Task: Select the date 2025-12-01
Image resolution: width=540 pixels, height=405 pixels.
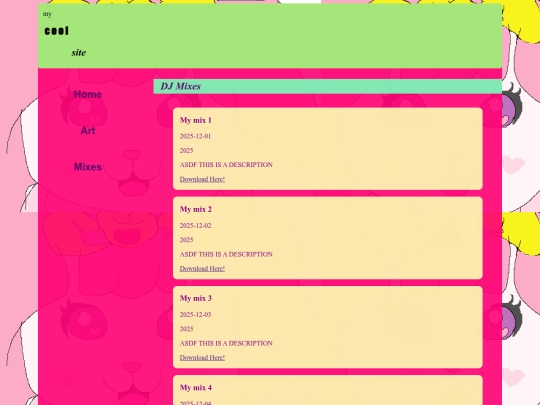Action: tap(195, 136)
